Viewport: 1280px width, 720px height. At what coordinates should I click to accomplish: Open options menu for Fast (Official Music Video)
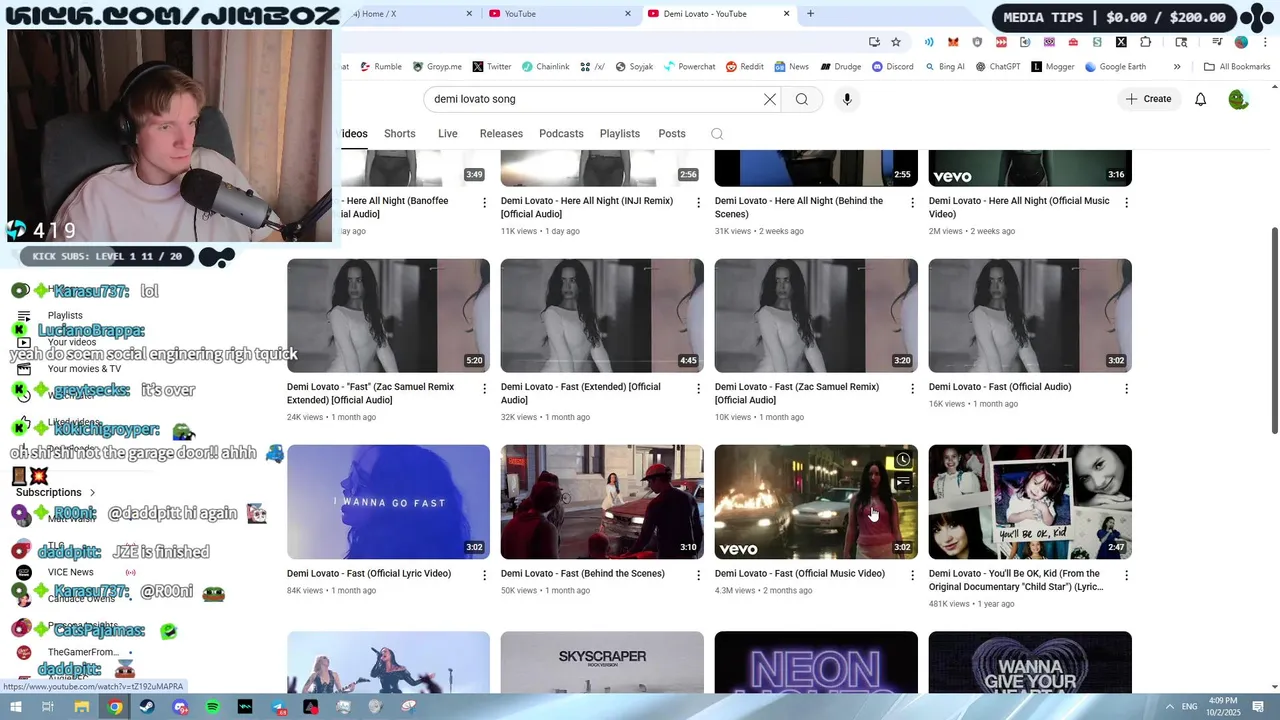pyautogui.click(x=912, y=576)
